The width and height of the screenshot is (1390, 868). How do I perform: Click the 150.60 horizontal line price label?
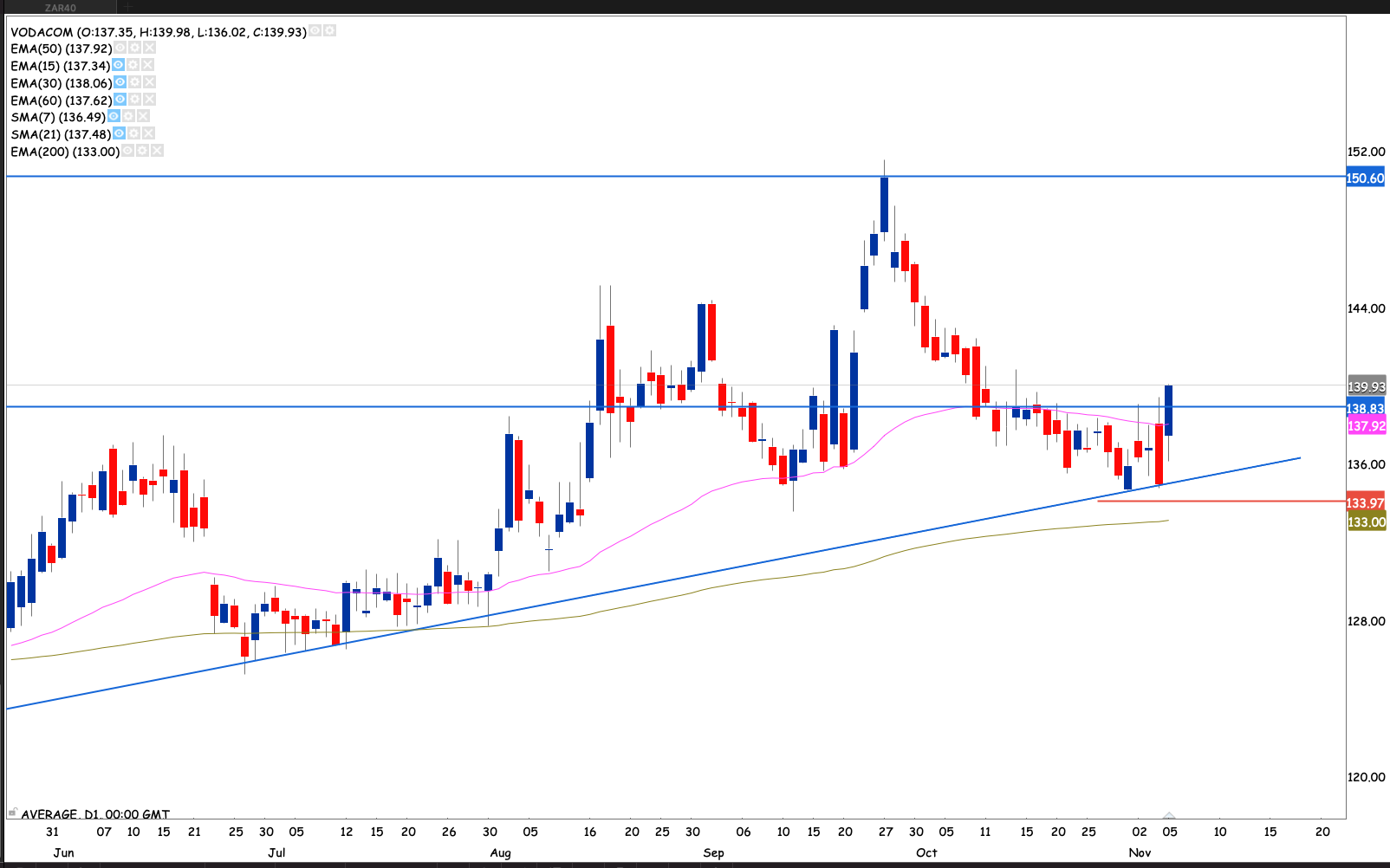(1366, 178)
